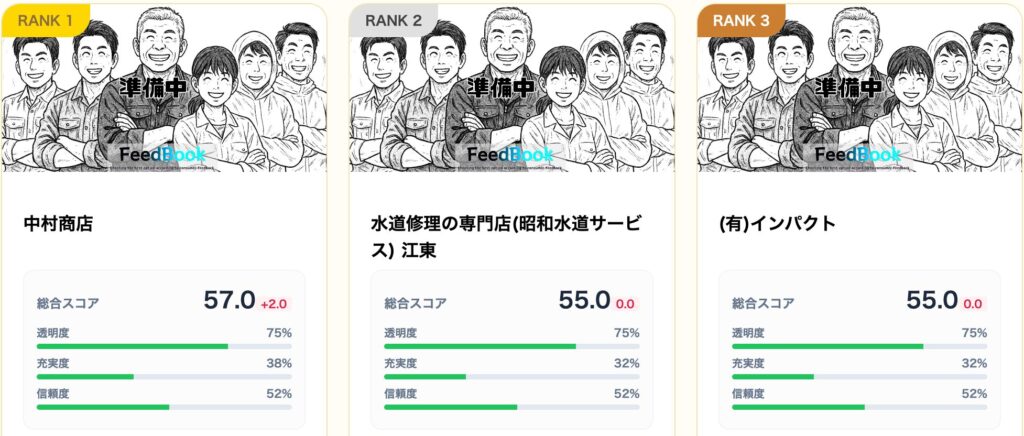Click the 透明度 progress bar for 中村商店

[x=164, y=346]
